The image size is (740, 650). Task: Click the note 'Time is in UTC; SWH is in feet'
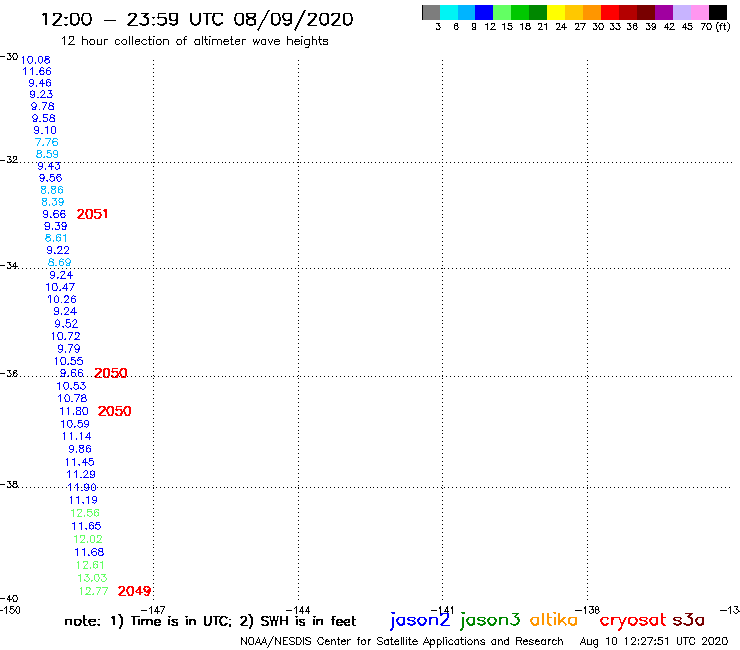pos(210,621)
